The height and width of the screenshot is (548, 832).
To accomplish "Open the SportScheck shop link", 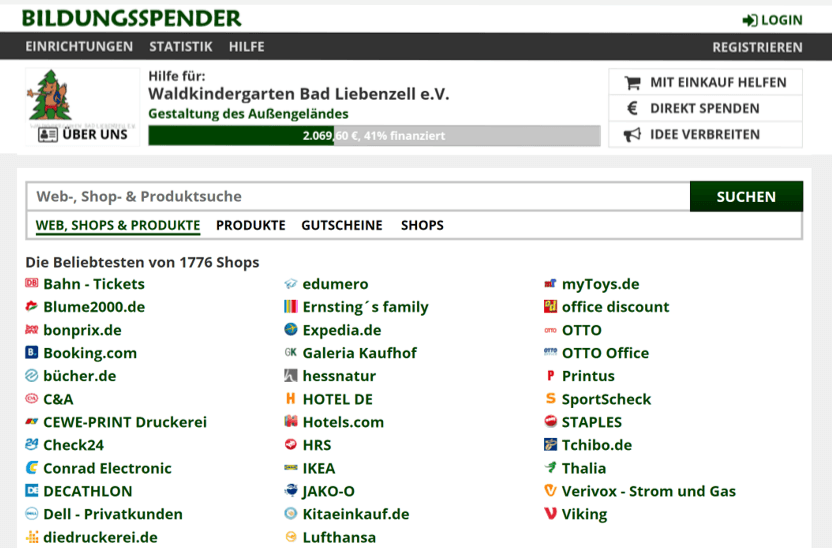I will (606, 399).
